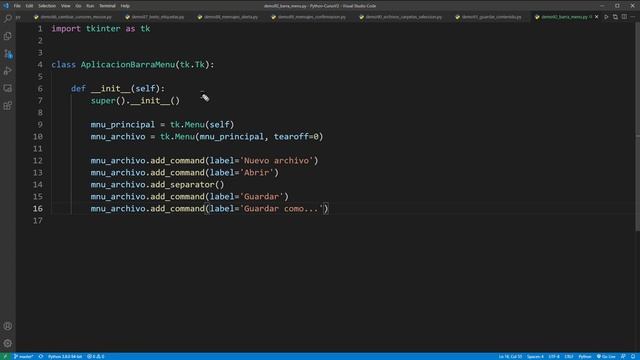Screen dimensions: 640x360
Task: Open the Search view in the activity bar
Action: click(8, 18)
